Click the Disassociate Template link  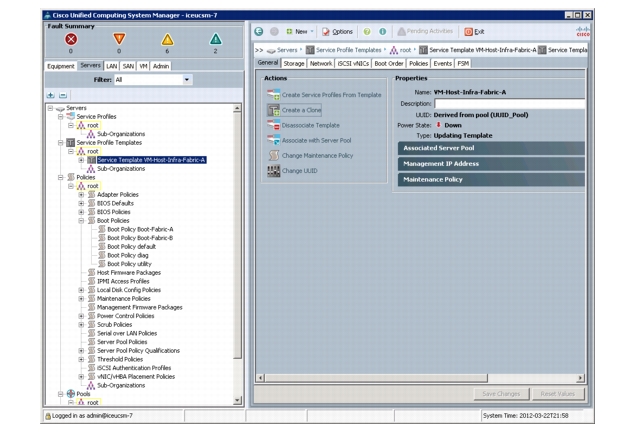pos(311,125)
